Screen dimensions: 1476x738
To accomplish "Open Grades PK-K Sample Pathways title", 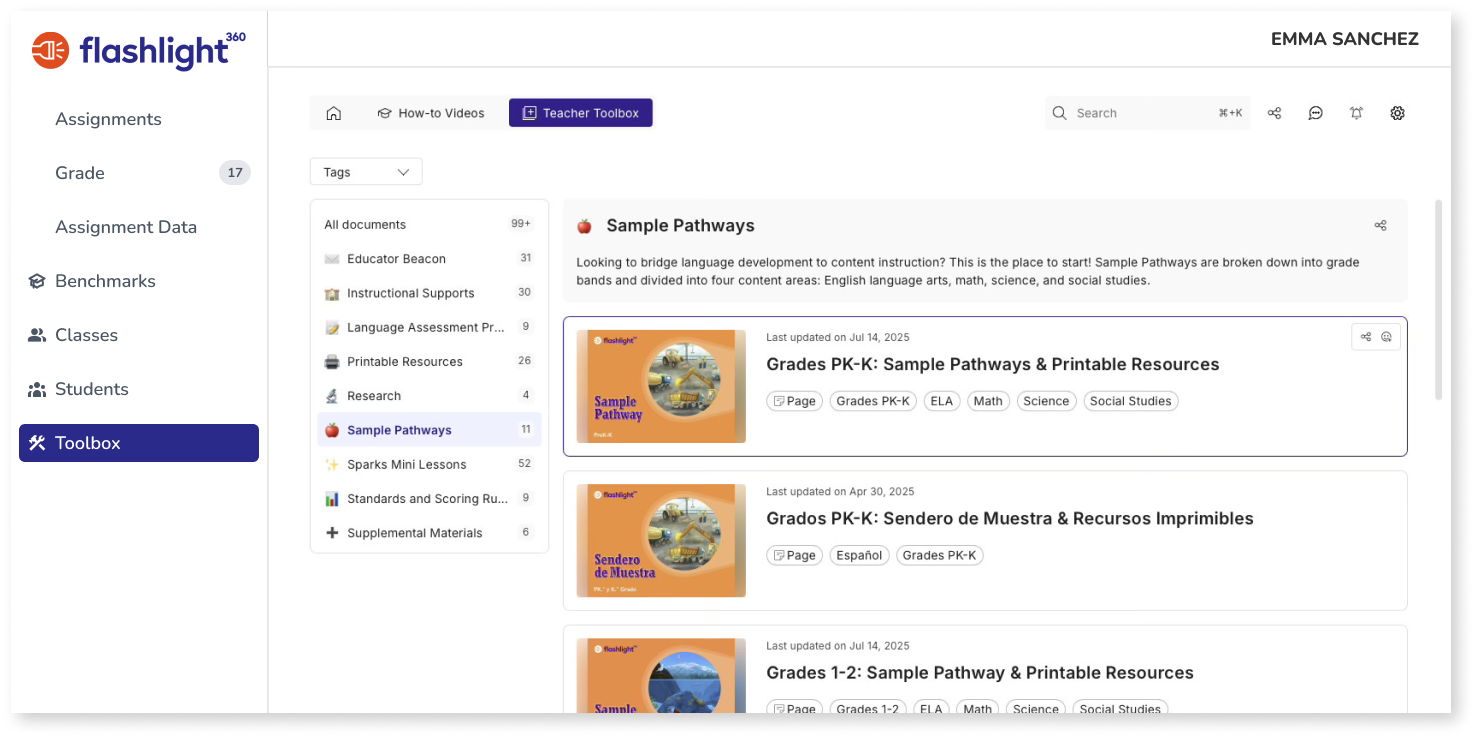I will 992,364.
